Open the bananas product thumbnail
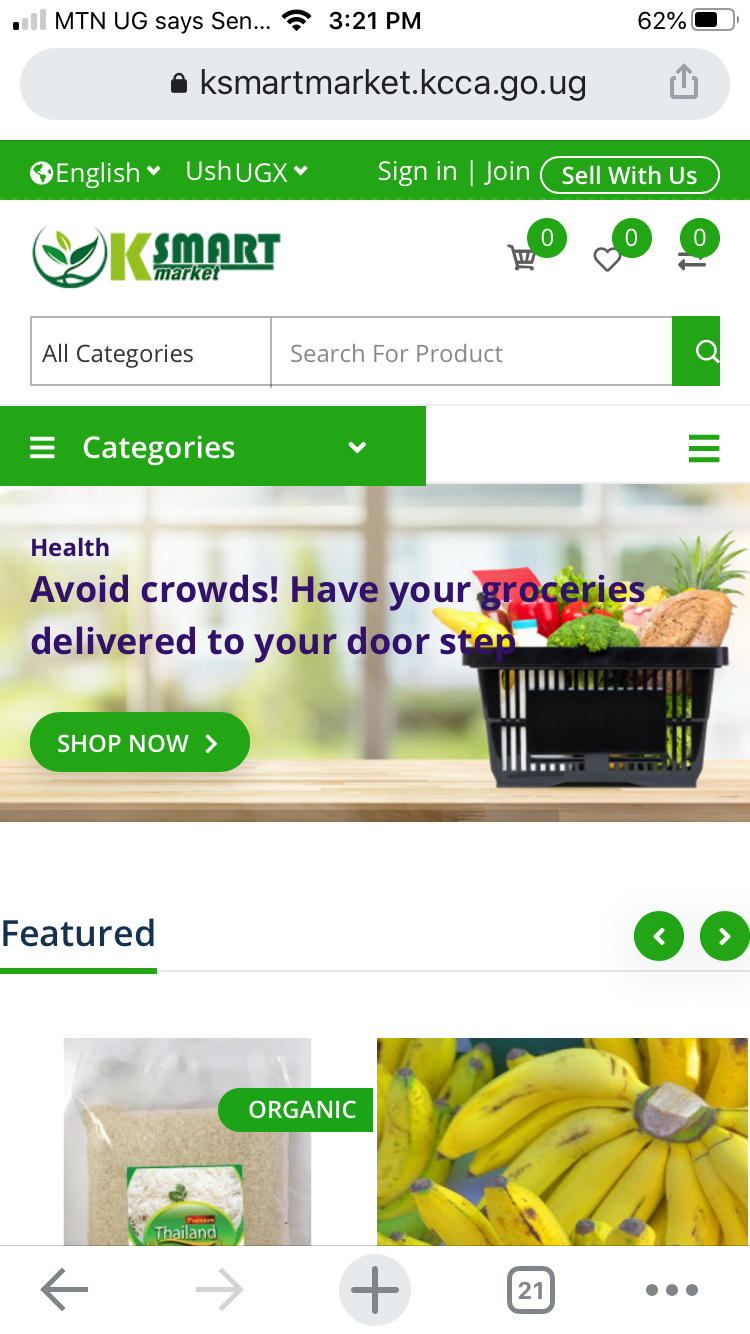The width and height of the screenshot is (750, 1334). [x=562, y=1141]
